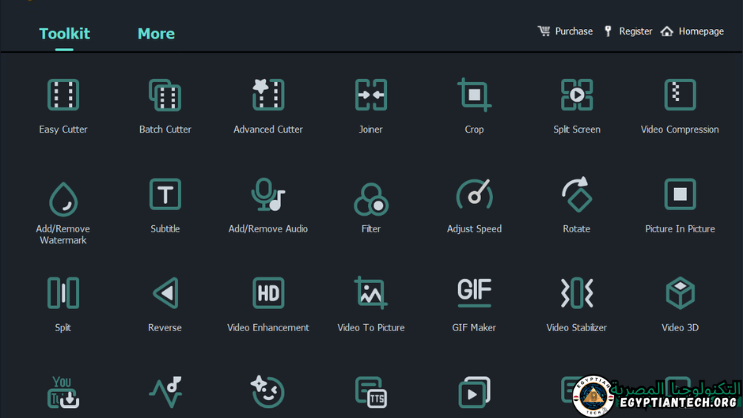This screenshot has height=418, width=743.
Task: Launch Video Compression tool
Action: coord(680,96)
